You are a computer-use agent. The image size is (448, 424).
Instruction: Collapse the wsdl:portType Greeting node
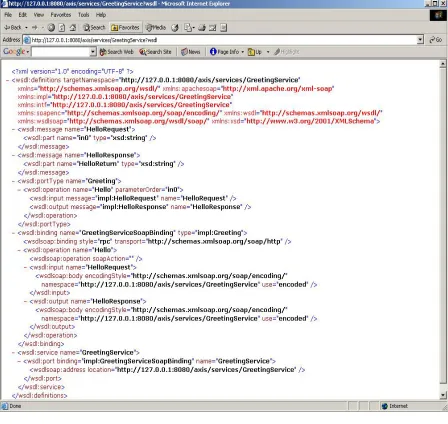click(x=13, y=181)
